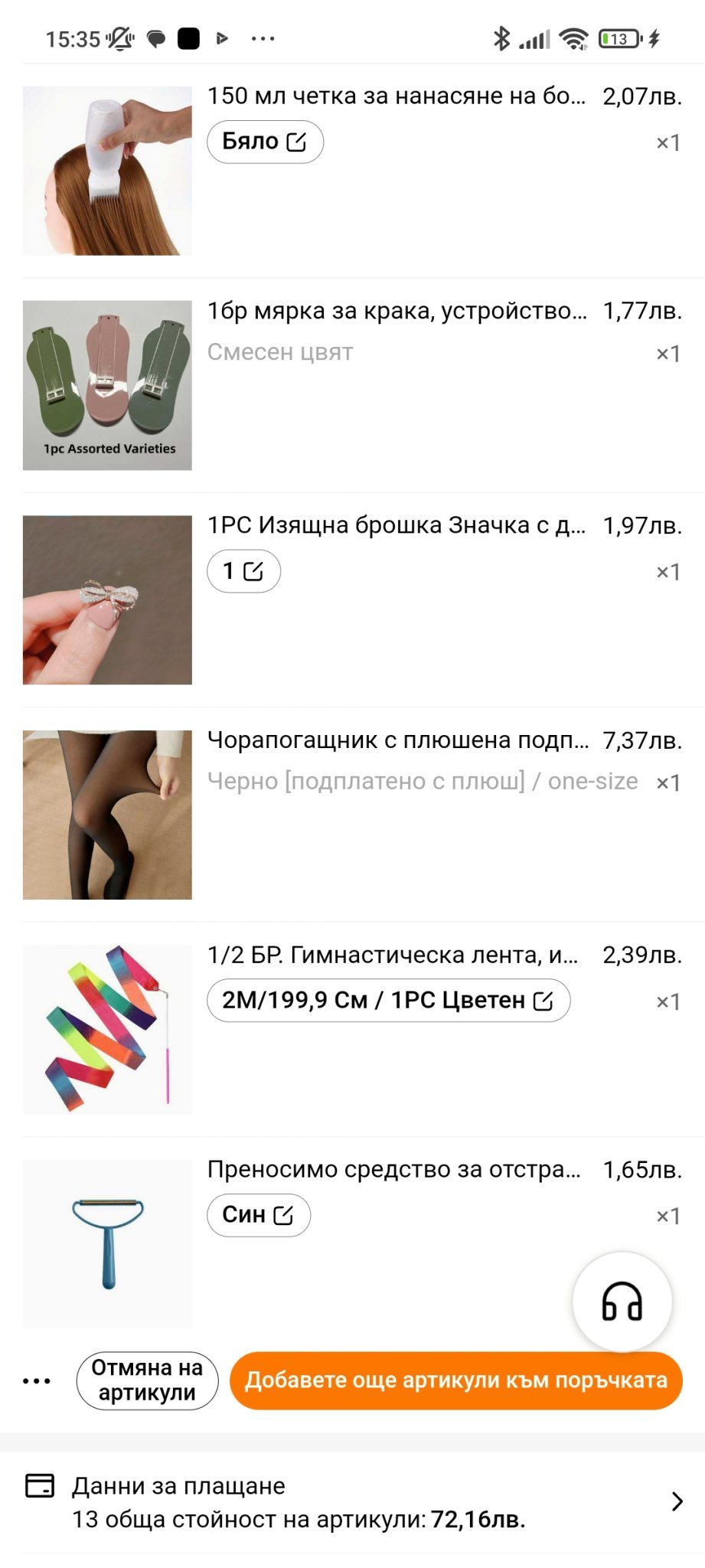Image resolution: width=705 pixels, height=1568 pixels.
Task: Open the foot measure product thumbnail
Action: 107,385
